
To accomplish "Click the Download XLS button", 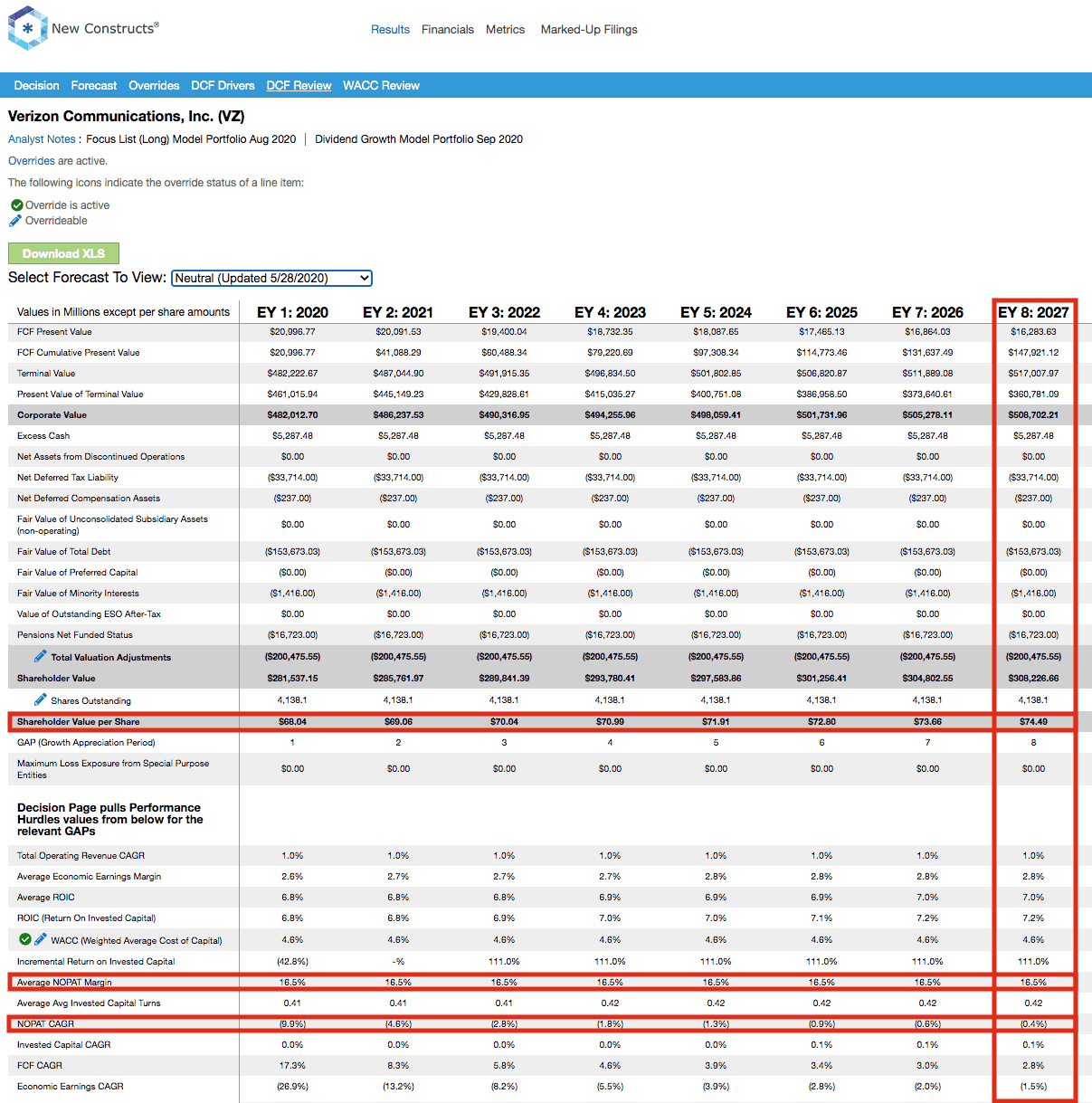I will 63,253.
